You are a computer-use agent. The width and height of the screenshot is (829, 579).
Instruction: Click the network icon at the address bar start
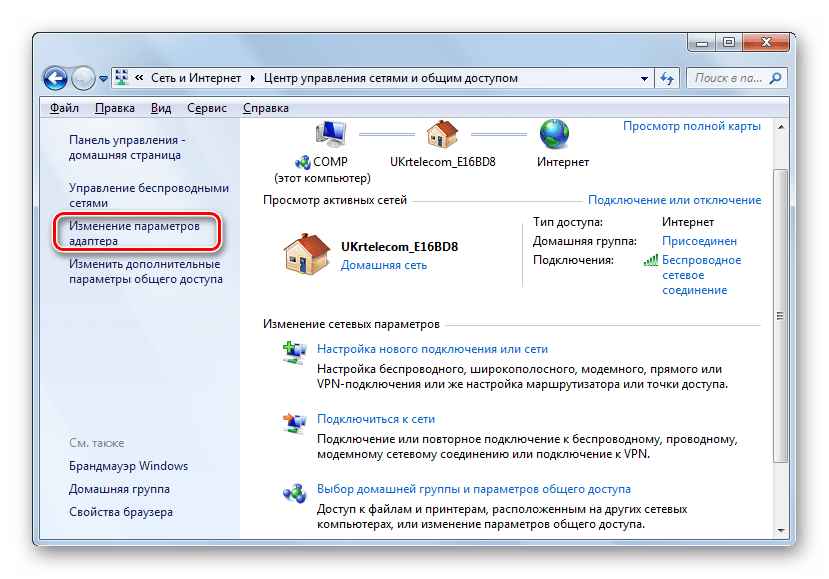click(x=122, y=77)
